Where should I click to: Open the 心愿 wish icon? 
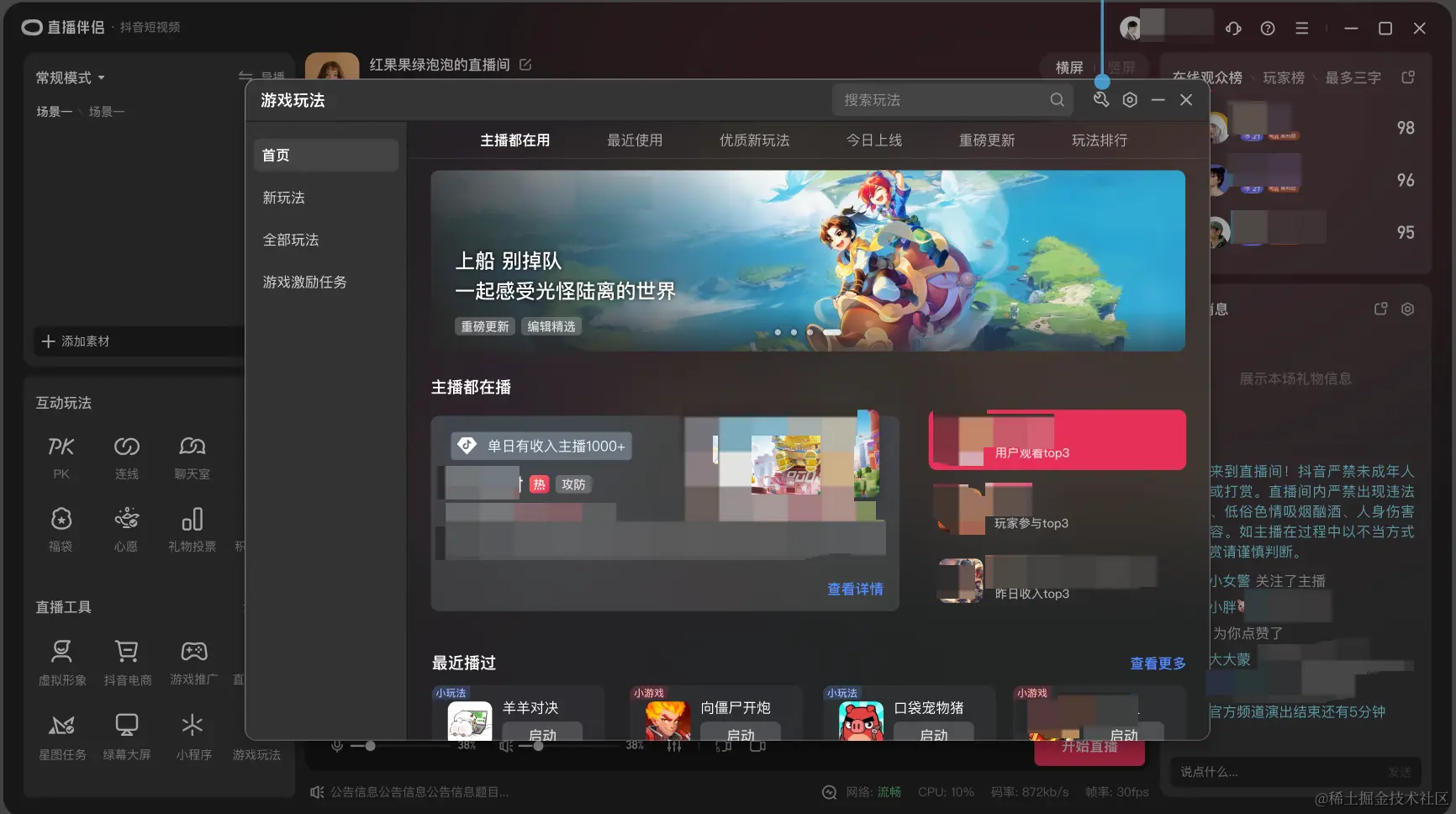pos(126,519)
